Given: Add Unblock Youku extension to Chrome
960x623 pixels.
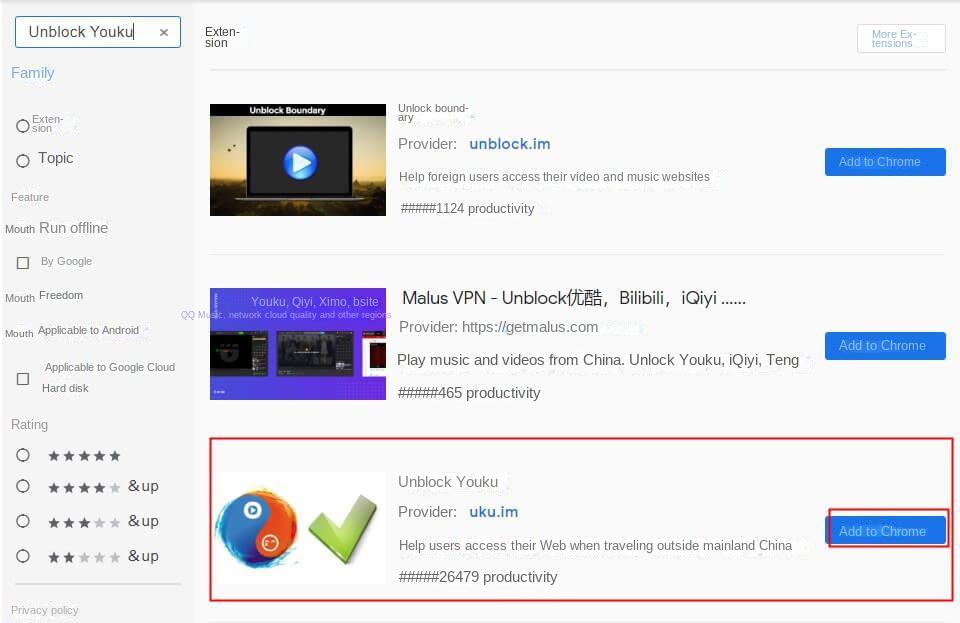Looking at the screenshot, I should (885, 531).
